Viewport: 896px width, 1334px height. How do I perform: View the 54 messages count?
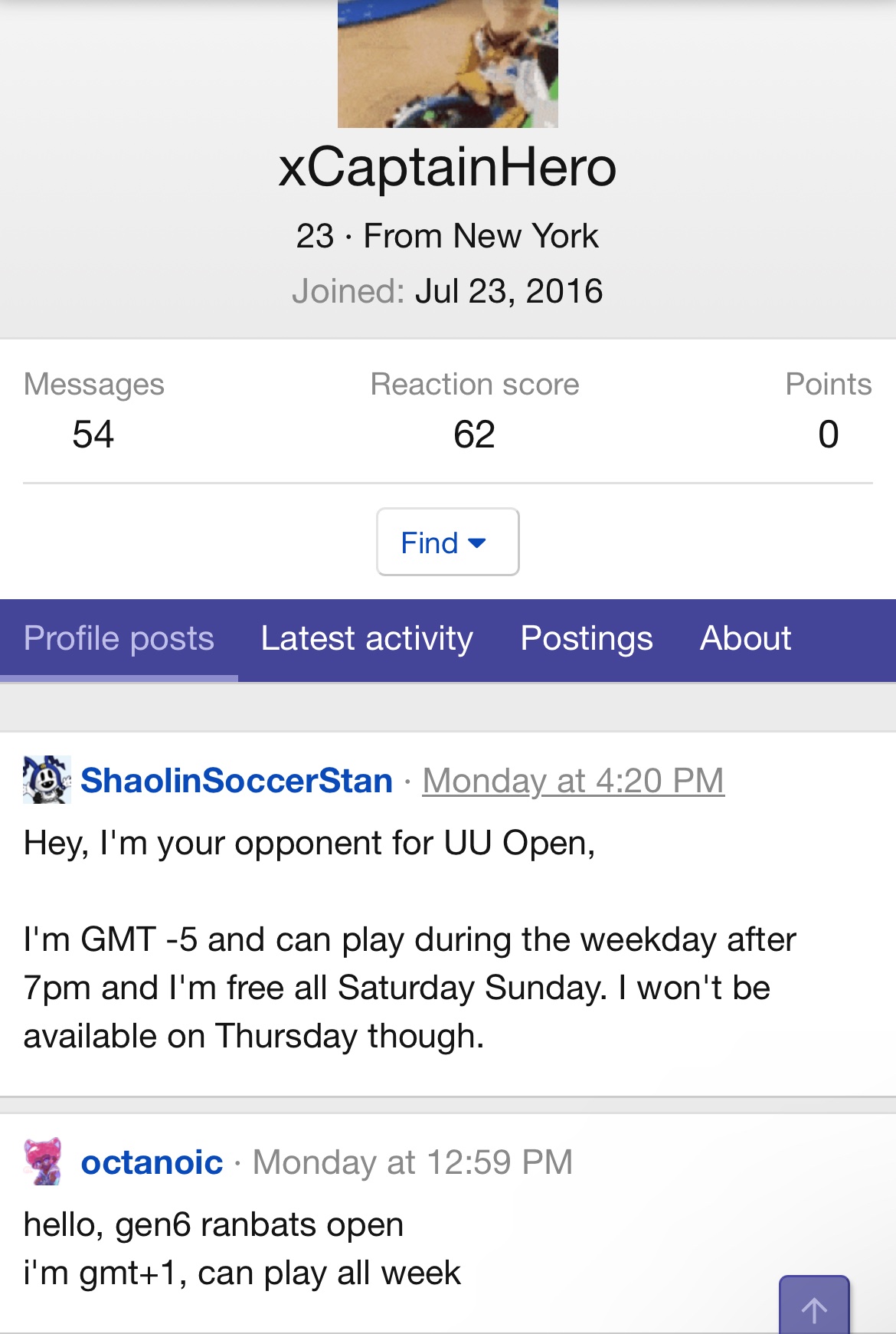point(93,434)
